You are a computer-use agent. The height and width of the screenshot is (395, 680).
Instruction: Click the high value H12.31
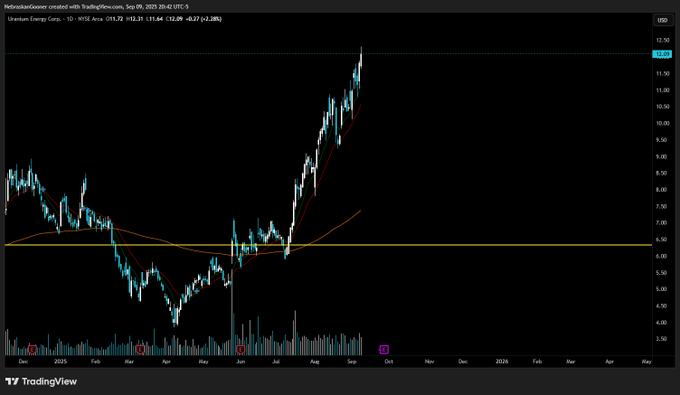point(134,19)
